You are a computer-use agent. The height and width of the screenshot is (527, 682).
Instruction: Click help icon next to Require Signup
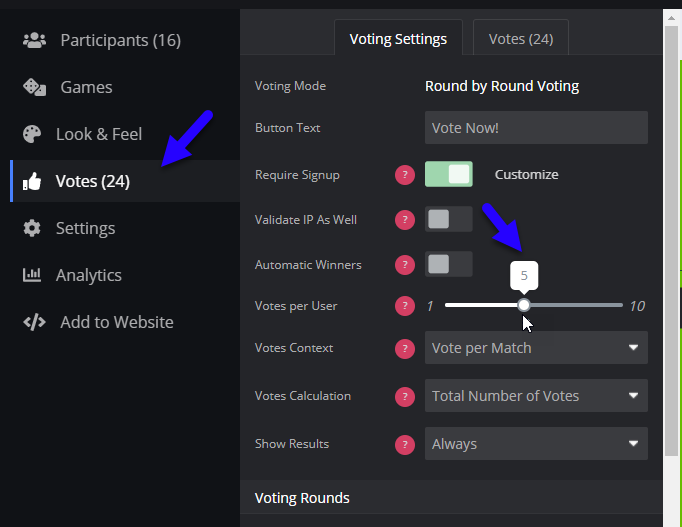405,175
